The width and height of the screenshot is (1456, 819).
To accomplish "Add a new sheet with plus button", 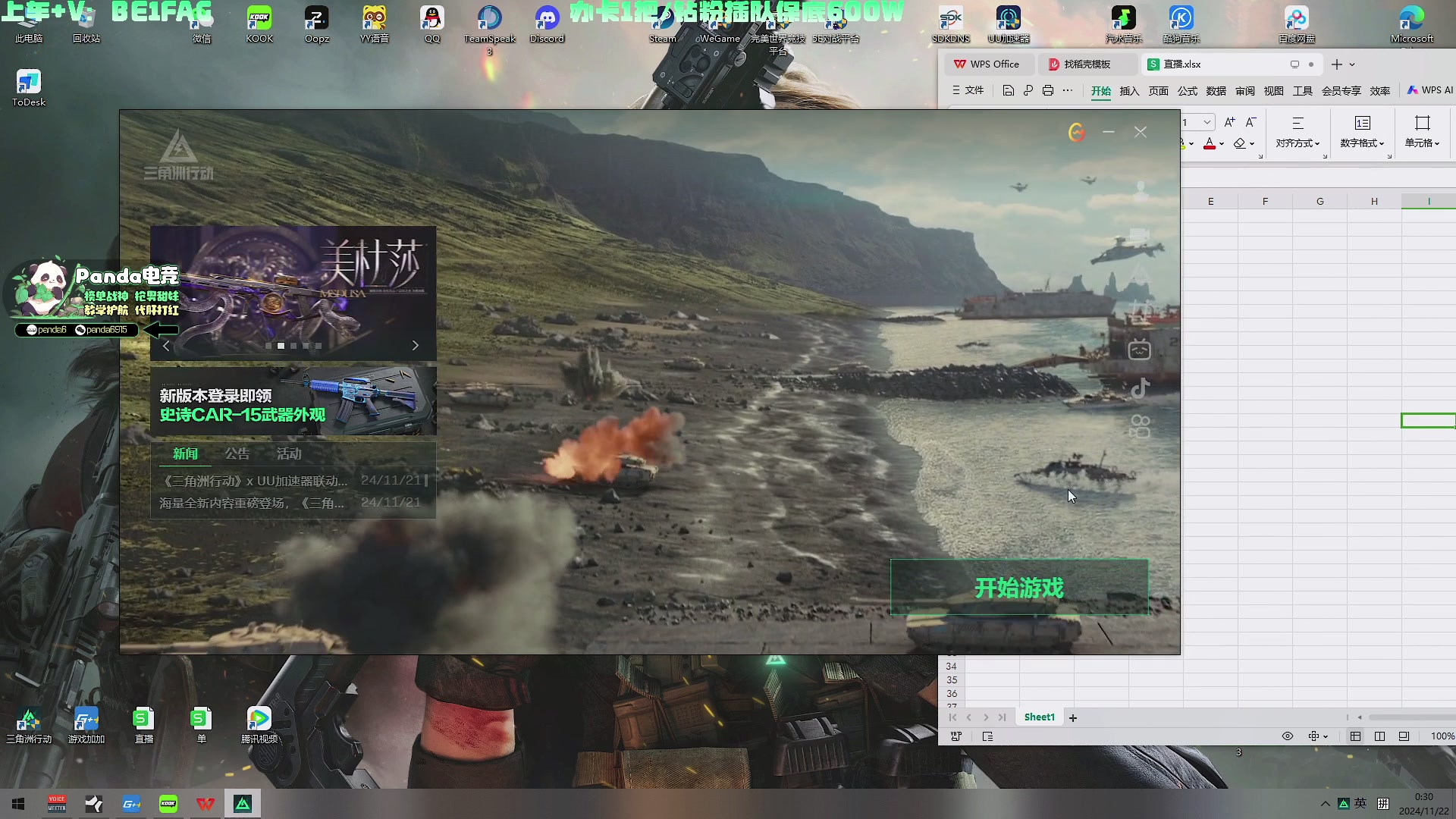I will [1073, 718].
